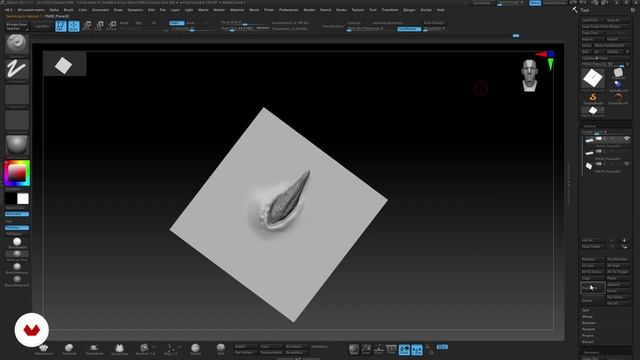Screen dimensions: 640x360
Task: Collapse the Subtool sub-palette header
Action: point(589,126)
